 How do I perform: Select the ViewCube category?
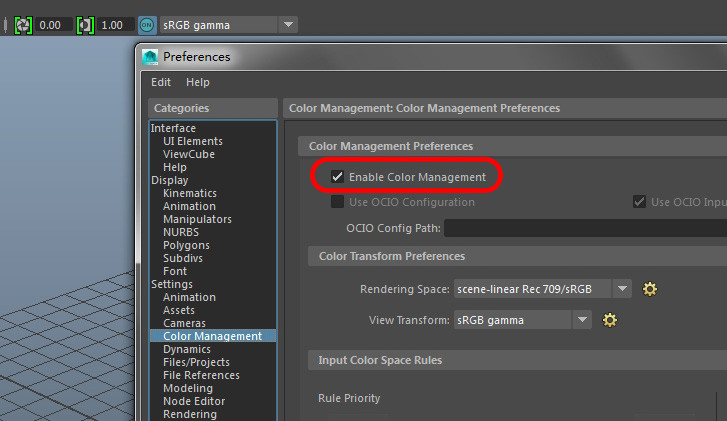click(x=188, y=154)
